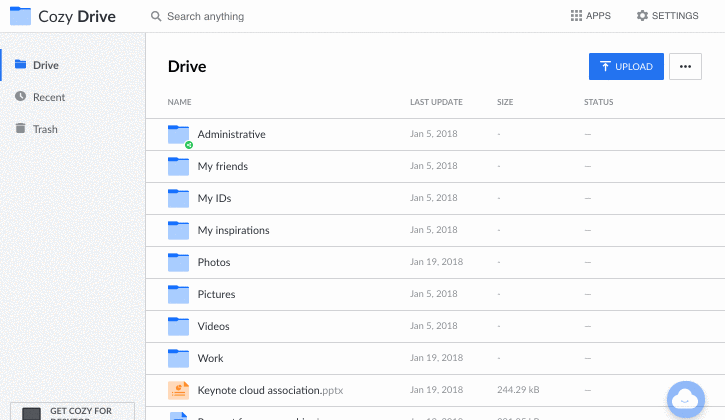725x420 pixels.
Task: Open the more options ellipsis menu
Action: point(685,67)
